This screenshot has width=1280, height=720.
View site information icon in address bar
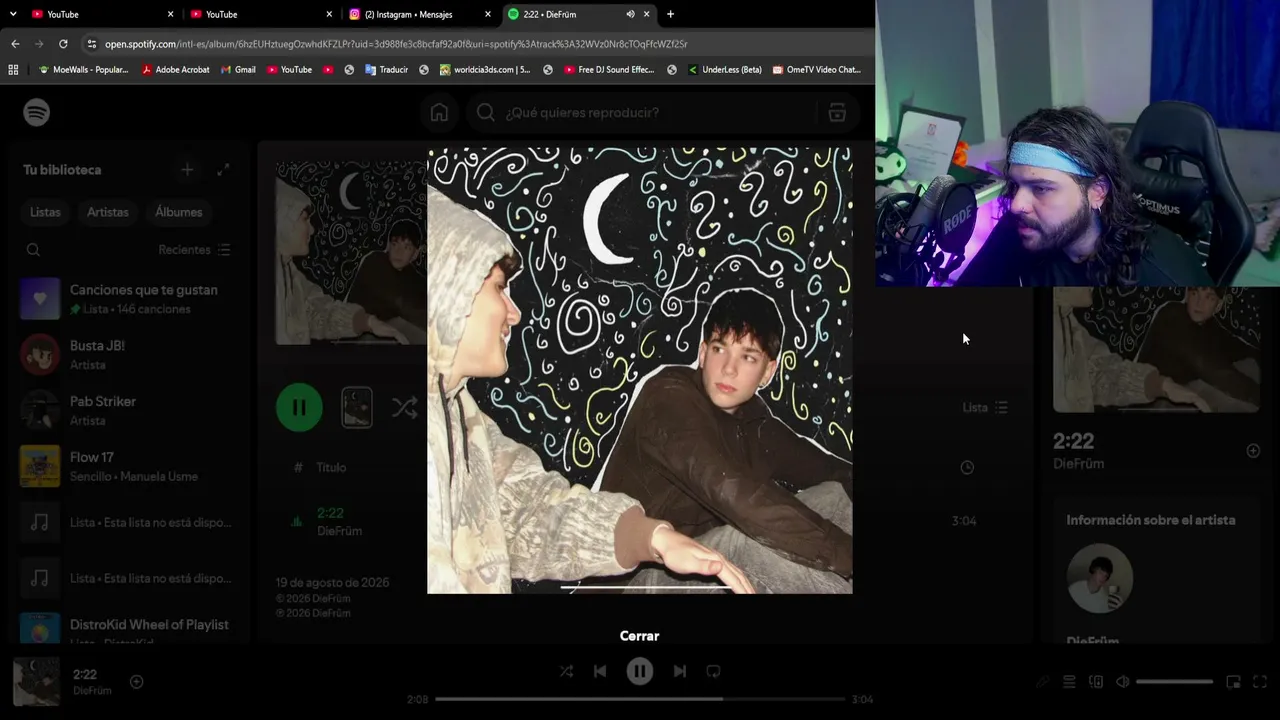(x=92, y=44)
